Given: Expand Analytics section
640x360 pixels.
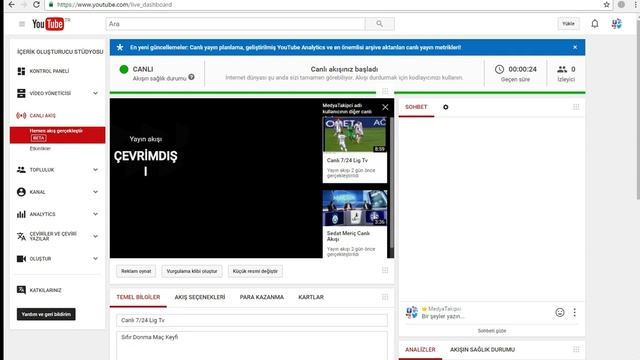Looking at the screenshot, I should click(x=95, y=214).
